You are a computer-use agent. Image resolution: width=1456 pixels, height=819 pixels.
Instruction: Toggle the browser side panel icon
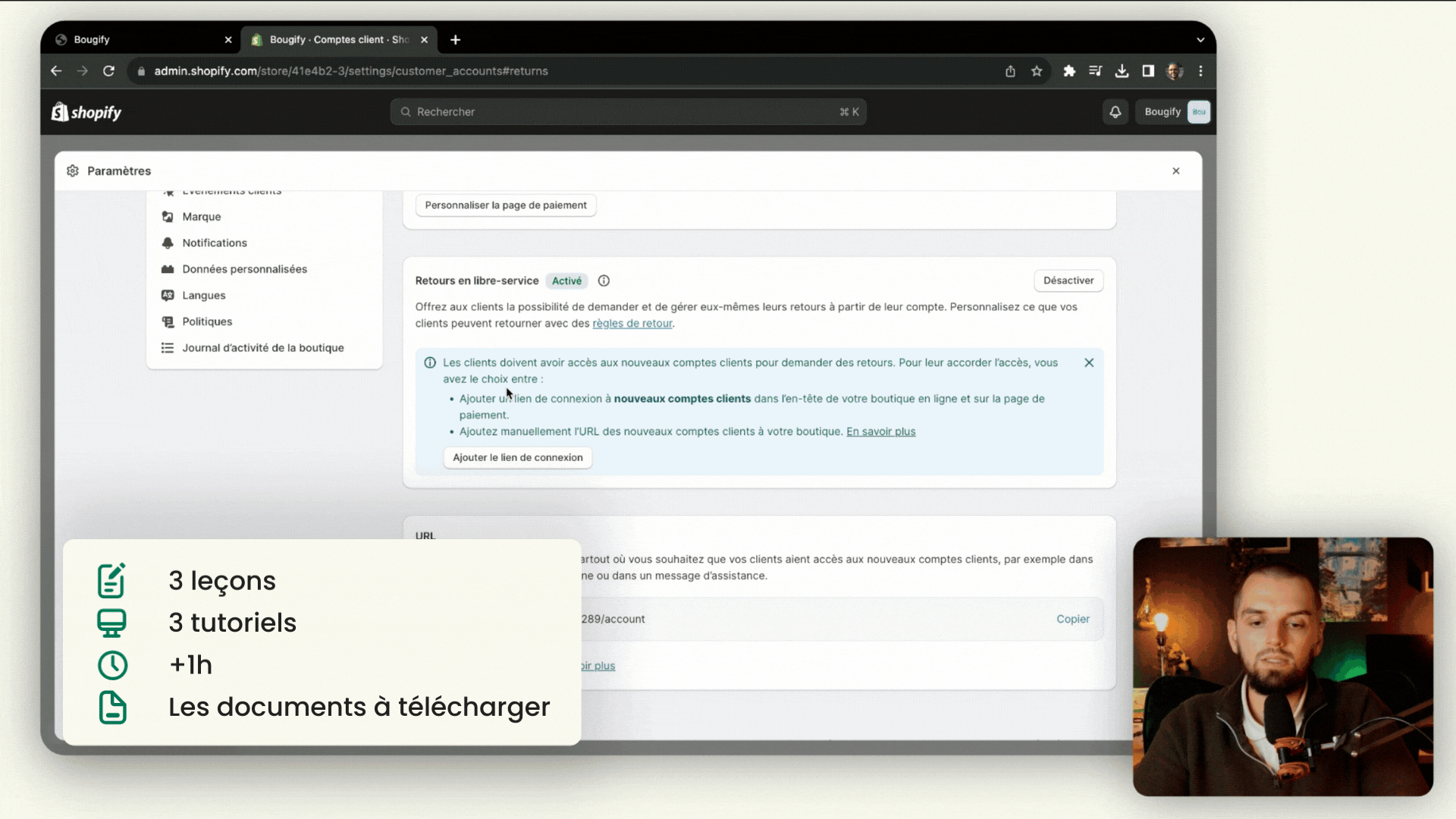tap(1148, 71)
